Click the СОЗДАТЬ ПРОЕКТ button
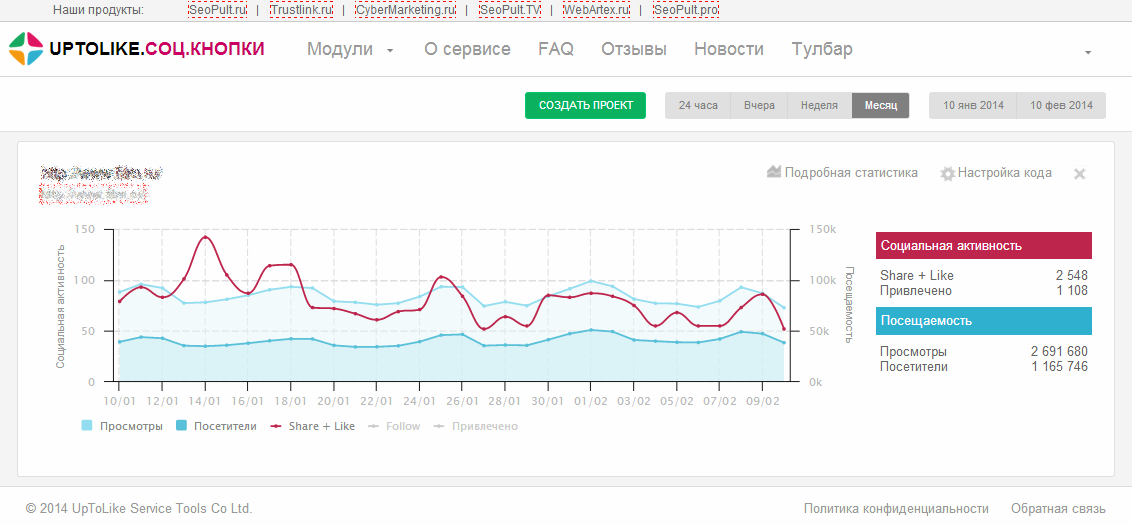1132x525 pixels. tap(585, 105)
